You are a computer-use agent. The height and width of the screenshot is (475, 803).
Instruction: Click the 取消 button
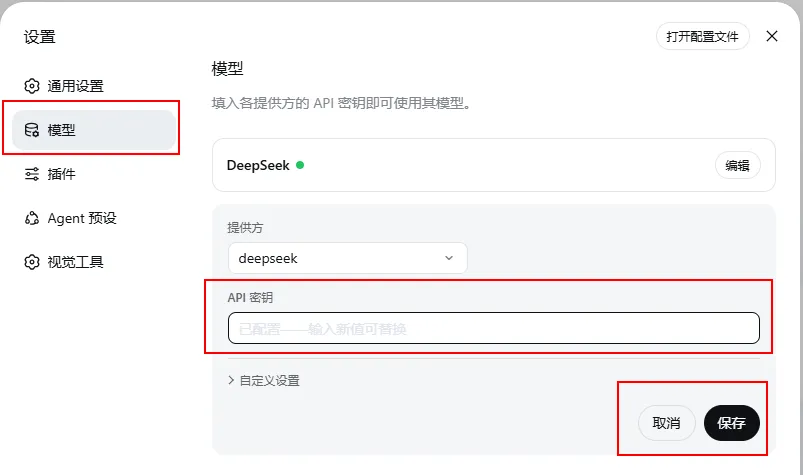pos(666,423)
